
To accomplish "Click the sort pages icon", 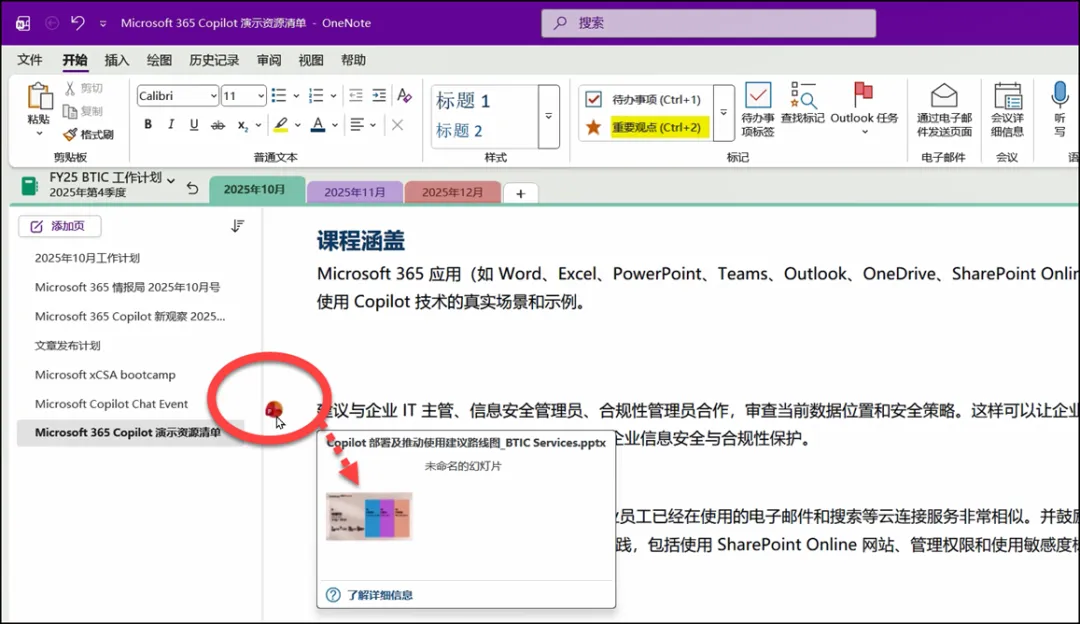I will [x=238, y=226].
